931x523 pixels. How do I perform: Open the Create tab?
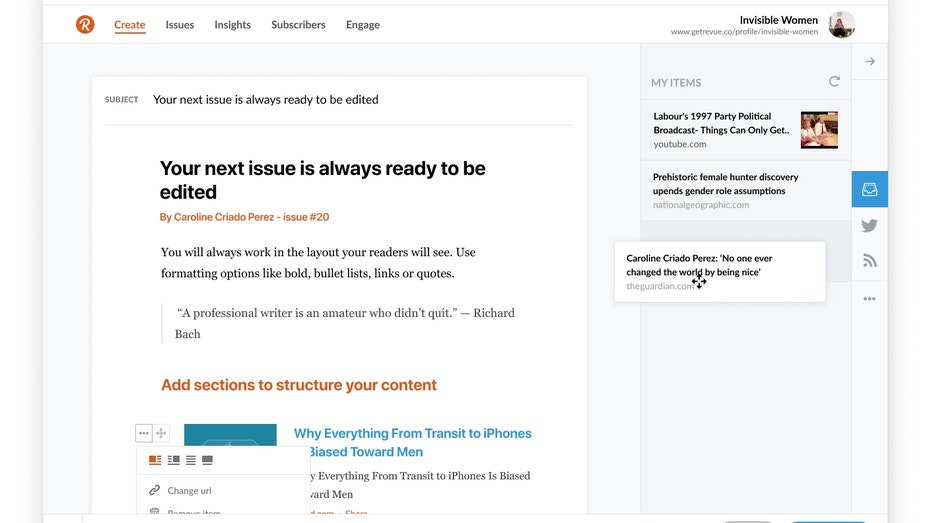pyautogui.click(x=129, y=24)
